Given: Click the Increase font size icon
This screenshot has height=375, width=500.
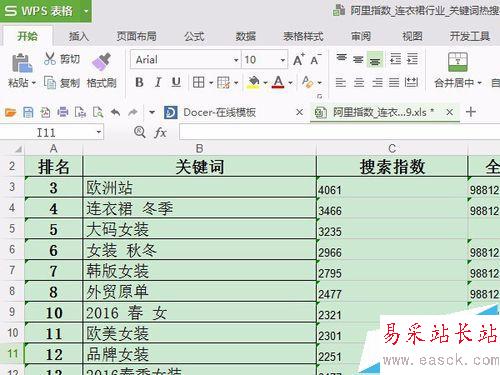Looking at the screenshot, I should (x=299, y=60).
